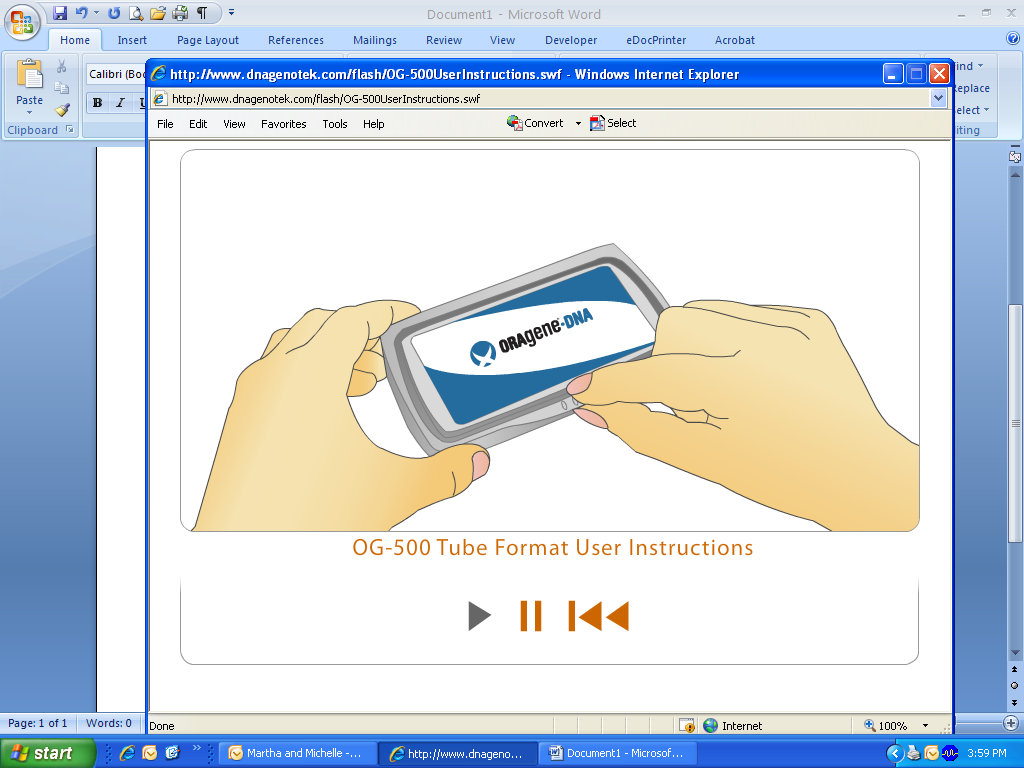The height and width of the screenshot is (768, 1024).
Task: Click the Word vertical scrollbar down arrow
Action: (1015, 652)
